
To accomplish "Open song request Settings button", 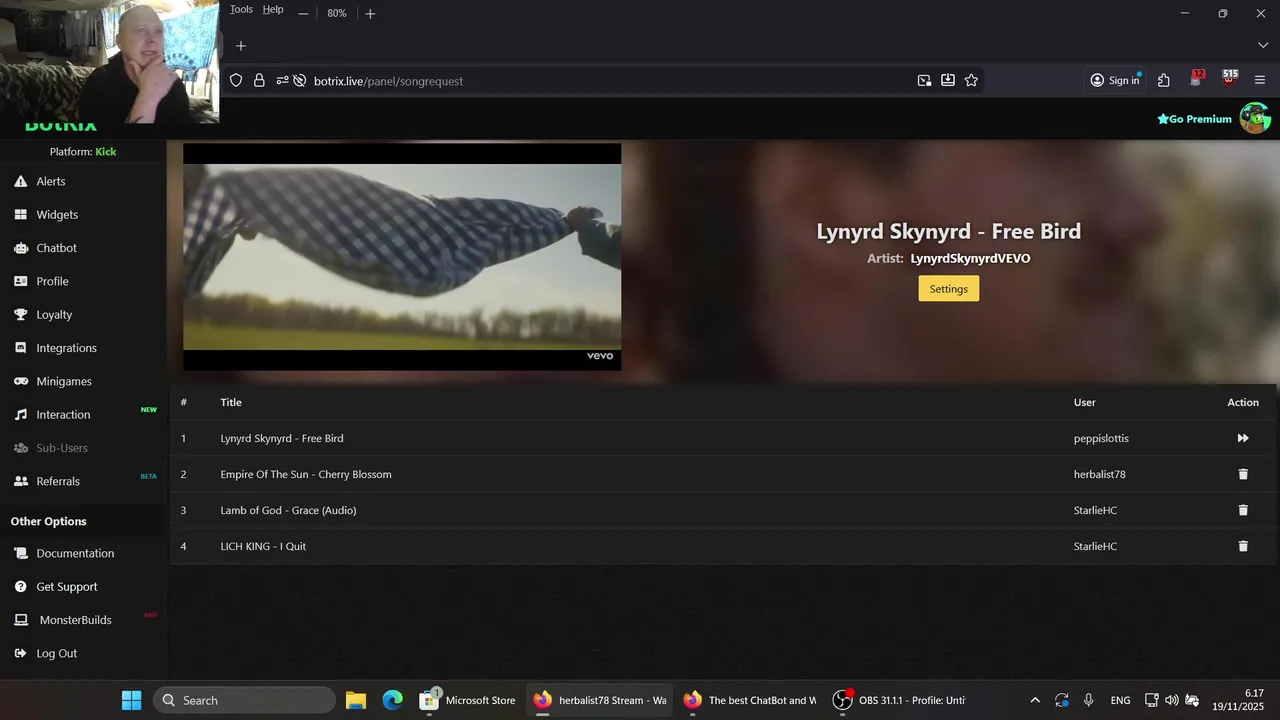I will click(949, 289).
